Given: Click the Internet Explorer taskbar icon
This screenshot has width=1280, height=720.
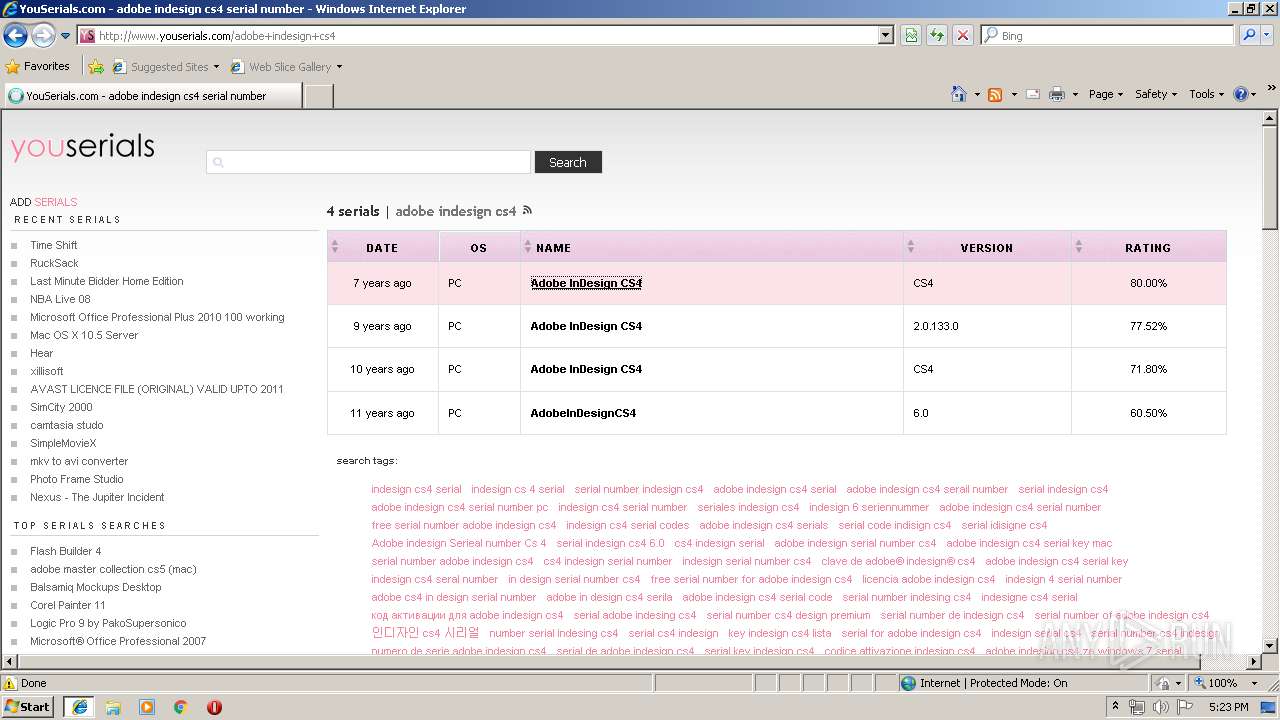Looking at the screenshot, I should tap(80, 707).
